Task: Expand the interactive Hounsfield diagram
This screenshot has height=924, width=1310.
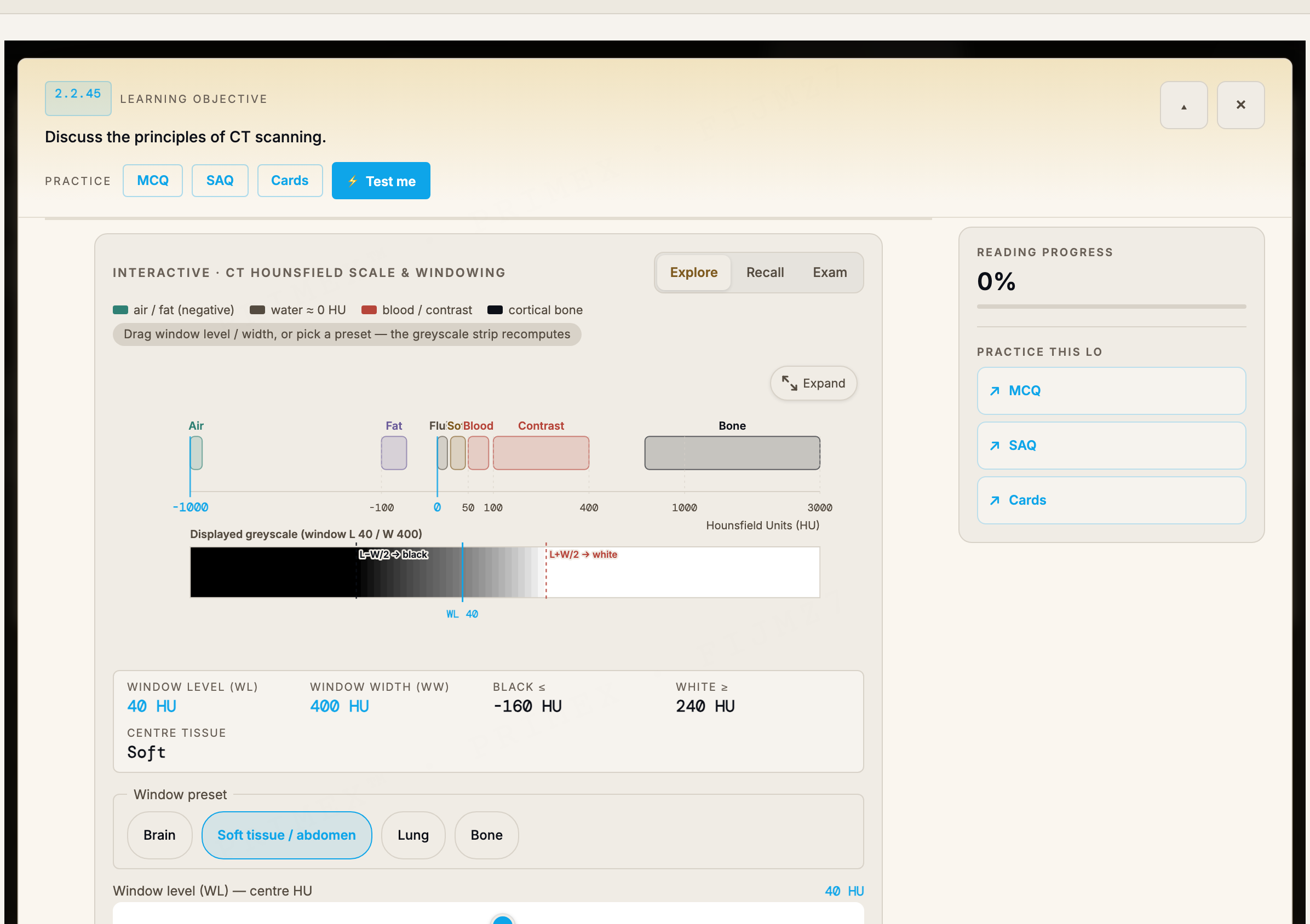Action: pos(814,383)
